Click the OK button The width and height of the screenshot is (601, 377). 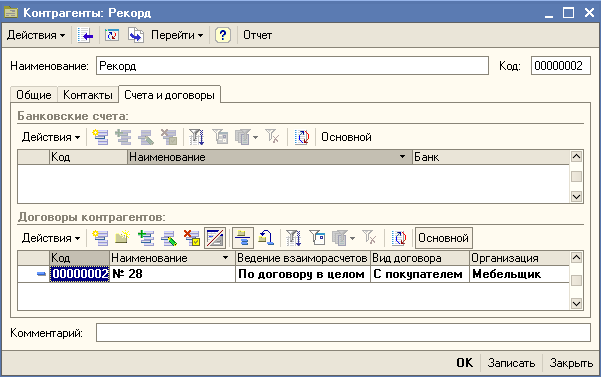pos(465,363)
